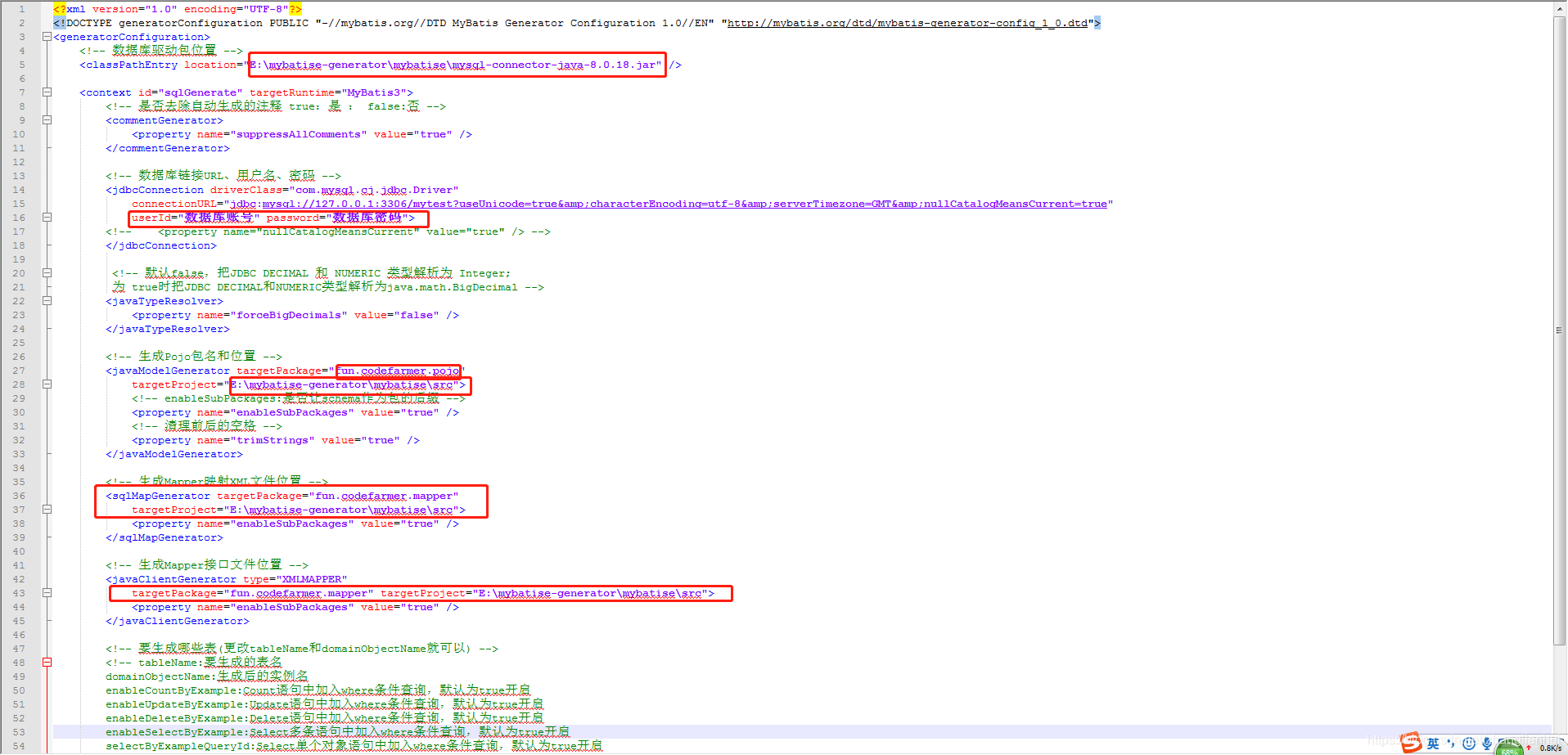1568x755 pixels.
Task: Click the classPathEntry tag on line 5
Action: (x=128, y=65)
